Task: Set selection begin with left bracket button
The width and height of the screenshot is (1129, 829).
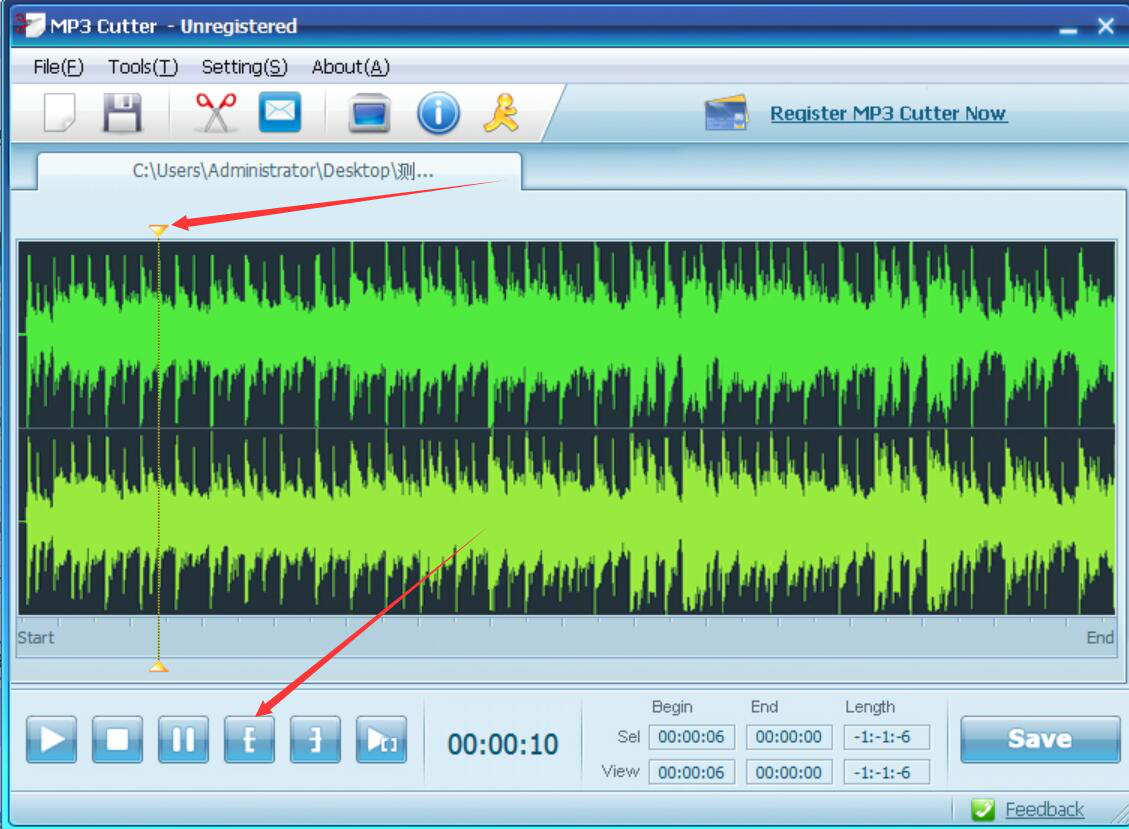Action: point(249,739)
